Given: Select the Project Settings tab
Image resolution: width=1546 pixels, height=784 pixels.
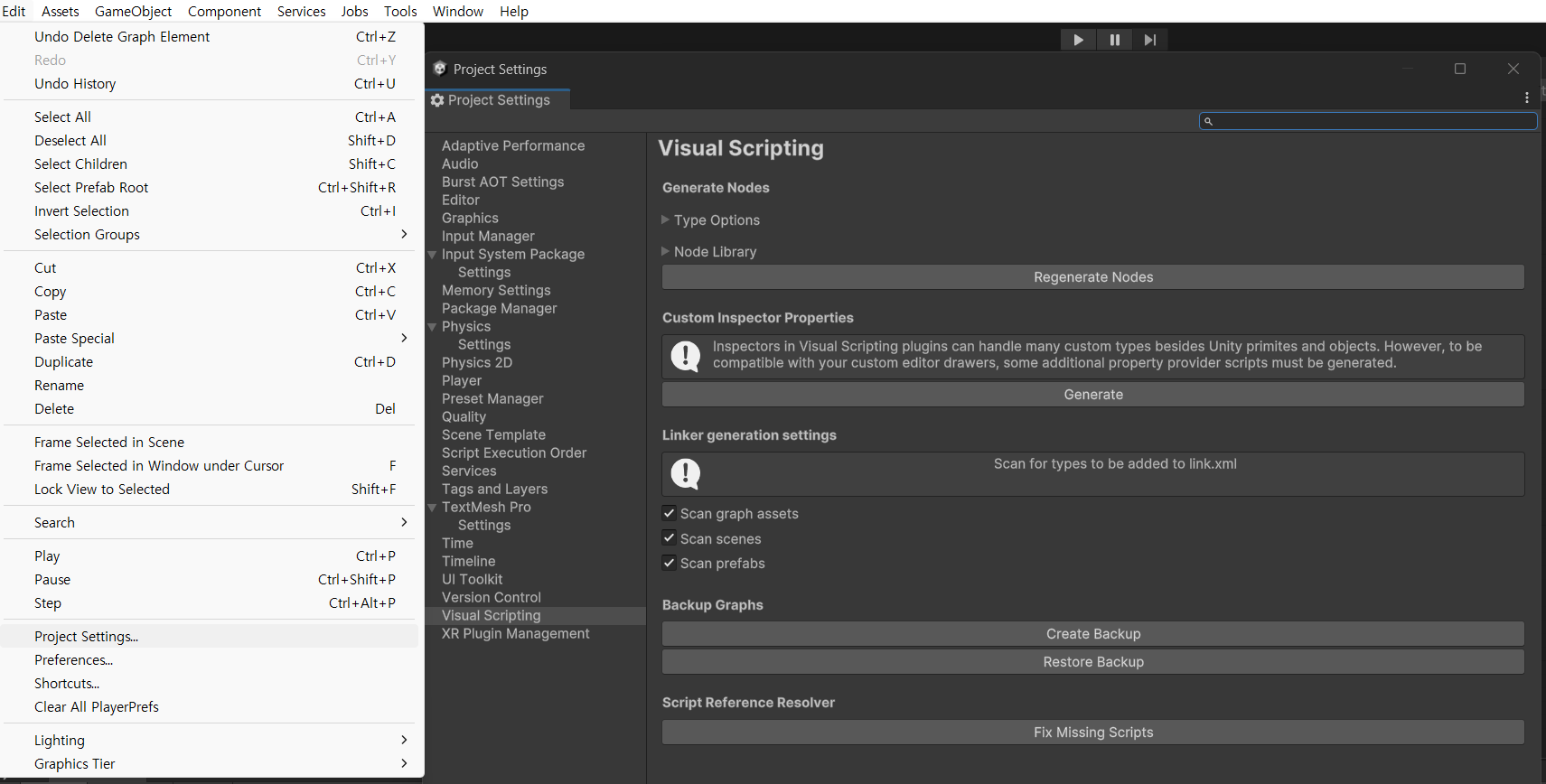Looking at the screenshot, I should [x=498, y=100].
